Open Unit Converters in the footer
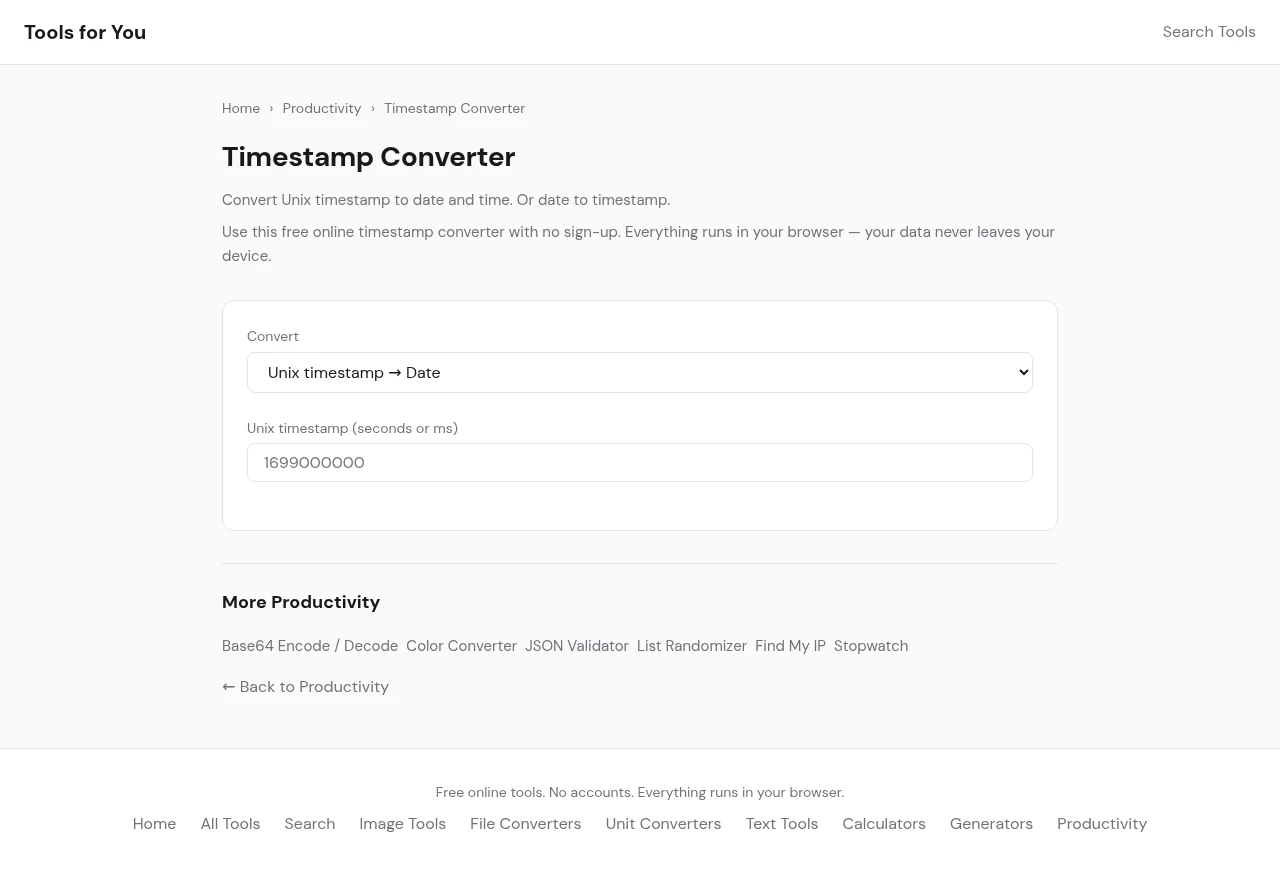This screenshot has height=869, width=1280. [x=663, y=824]
